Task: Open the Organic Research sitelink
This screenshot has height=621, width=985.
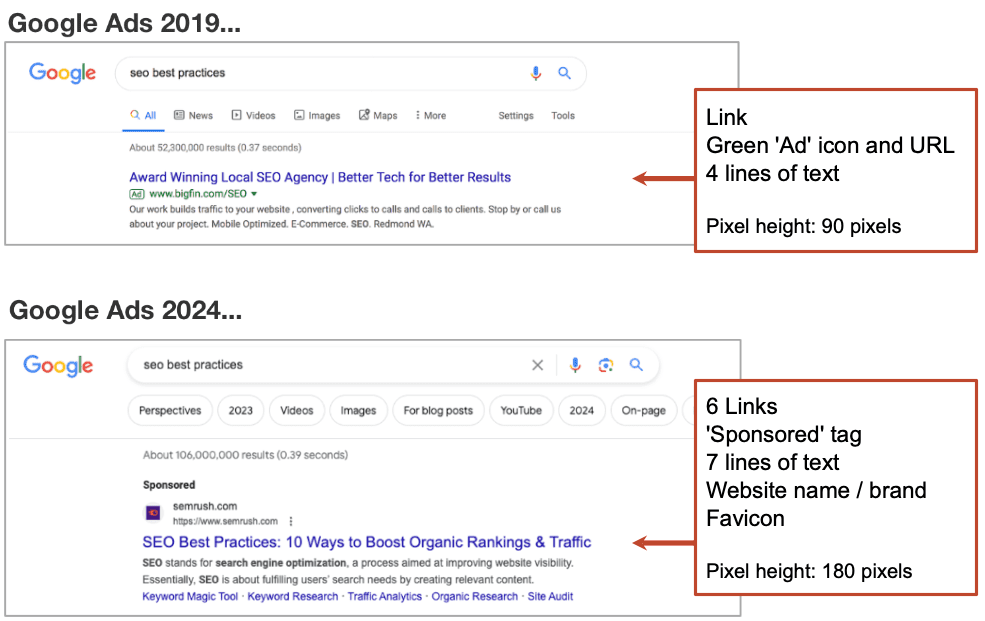Action: point(474,597)
